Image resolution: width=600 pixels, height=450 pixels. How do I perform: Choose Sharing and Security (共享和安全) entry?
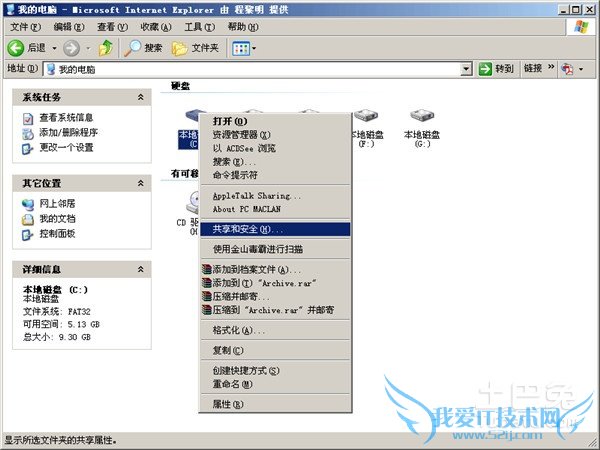(x=276, y=230)
